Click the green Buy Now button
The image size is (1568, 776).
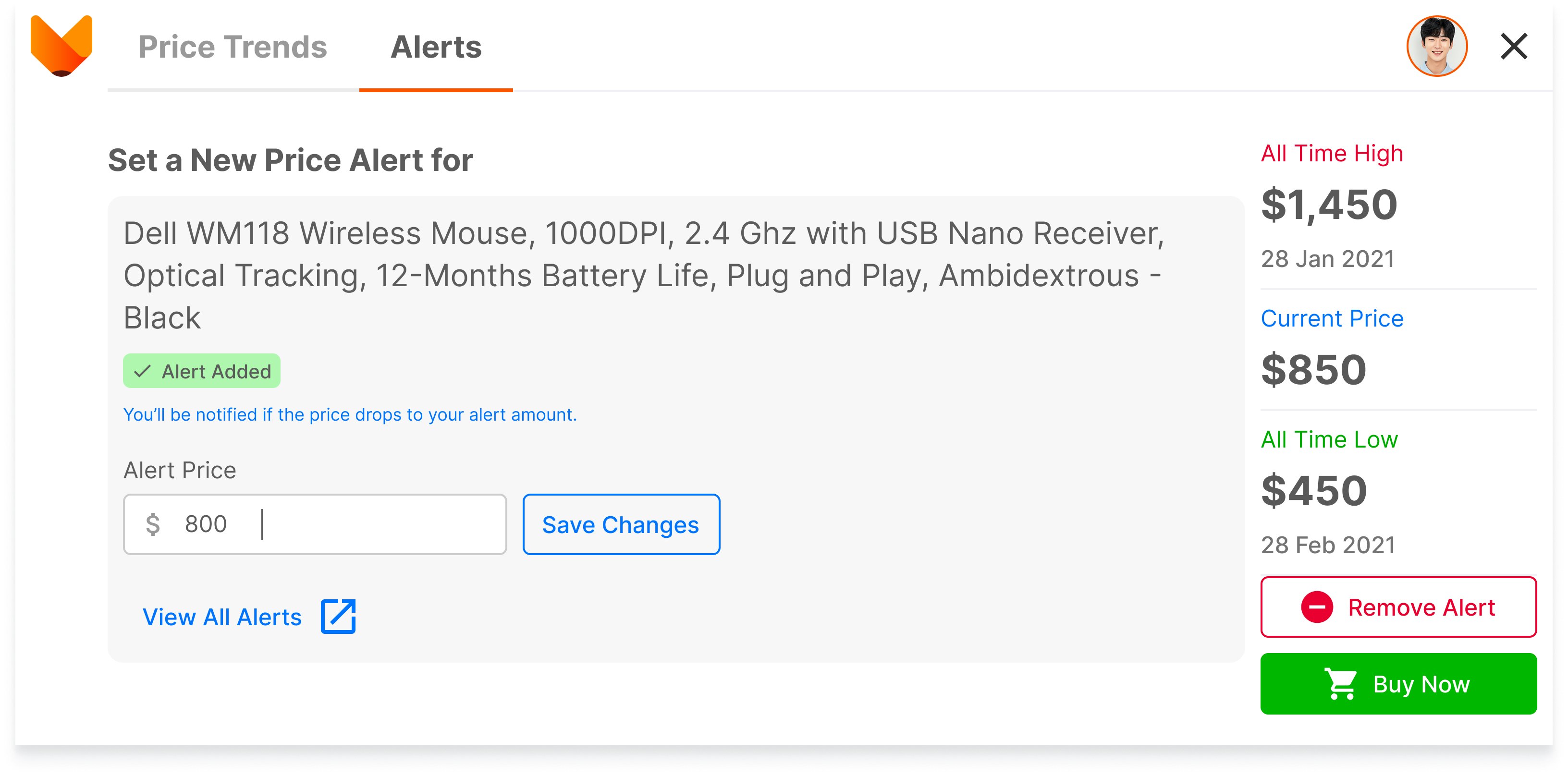1398,683
